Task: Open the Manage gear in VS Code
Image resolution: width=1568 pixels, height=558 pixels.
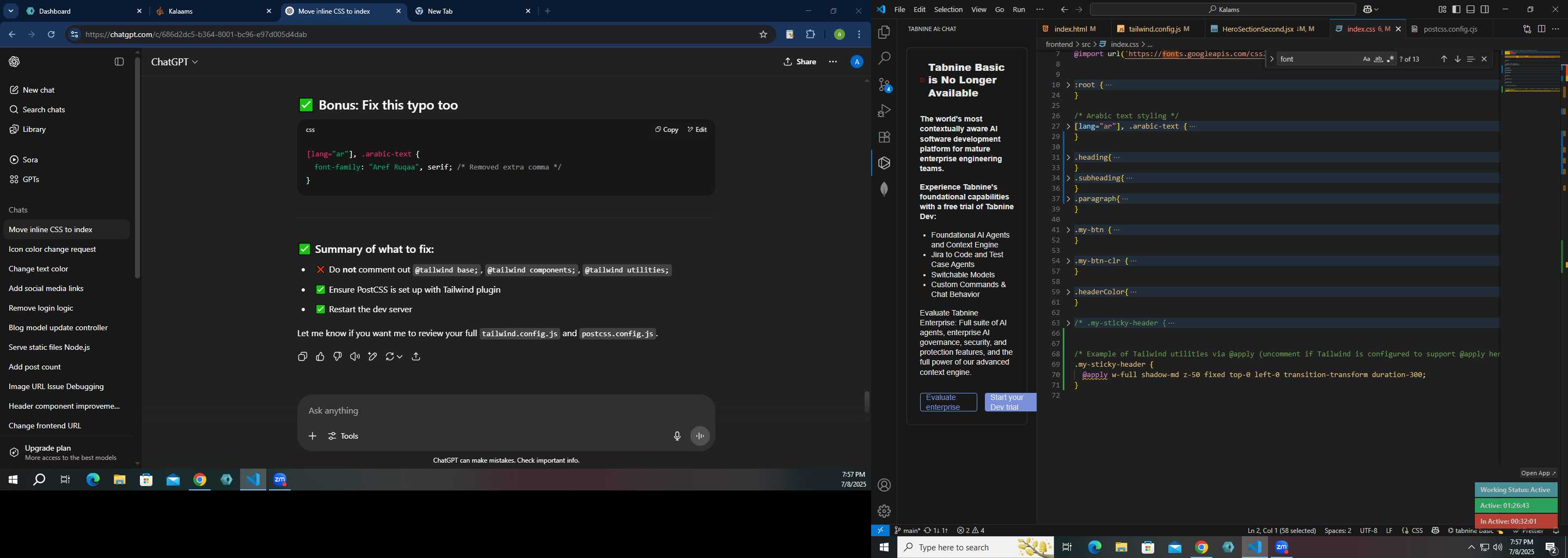Action: [x=884, y=511]
